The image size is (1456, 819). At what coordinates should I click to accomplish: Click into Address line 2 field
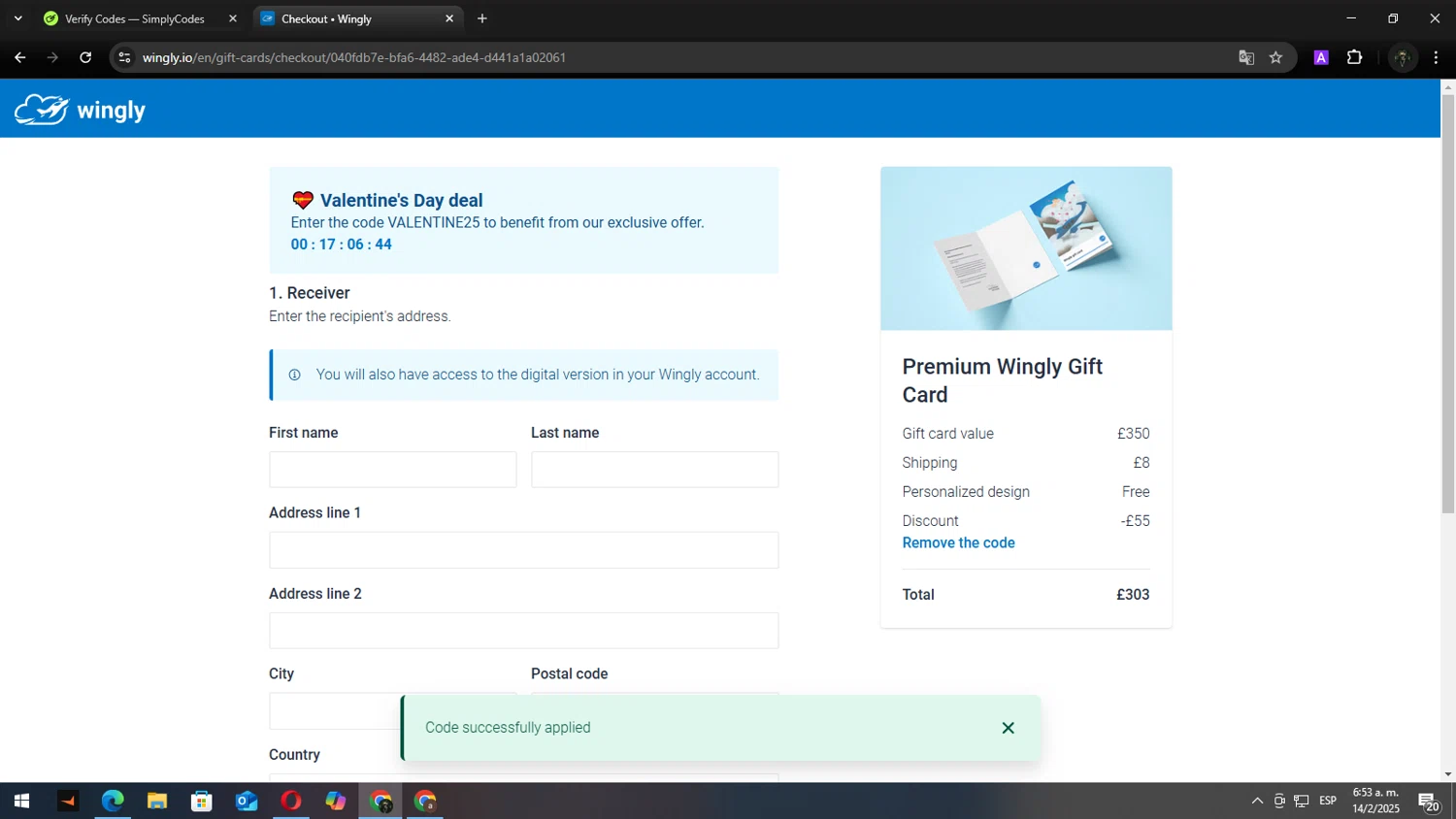click(523, 631)
